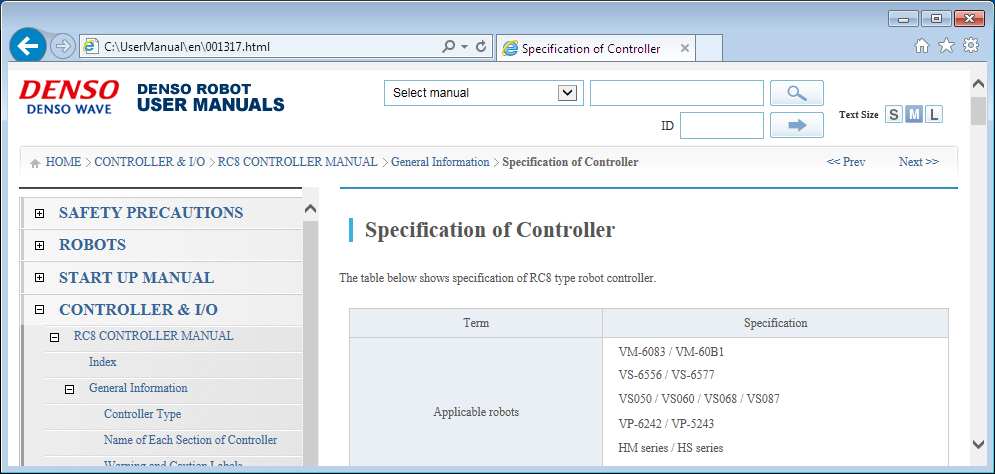Click the refresh icon in address bar

click(481, 47)
